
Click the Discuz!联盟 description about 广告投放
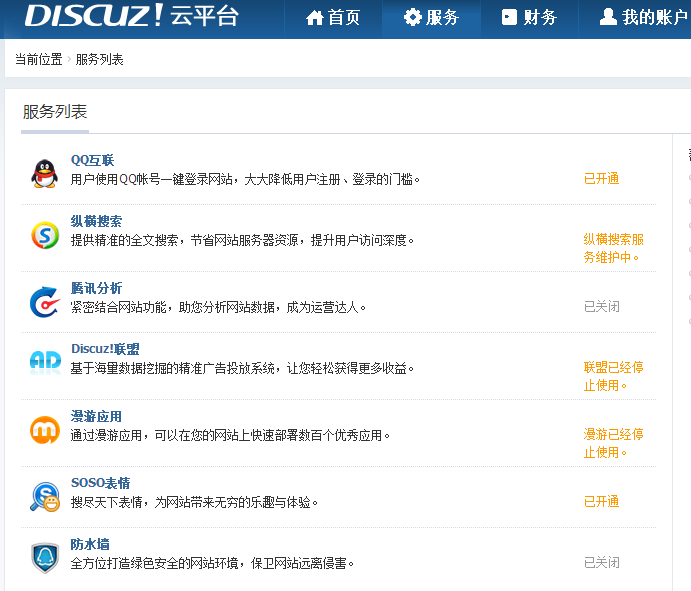(242, 368)
